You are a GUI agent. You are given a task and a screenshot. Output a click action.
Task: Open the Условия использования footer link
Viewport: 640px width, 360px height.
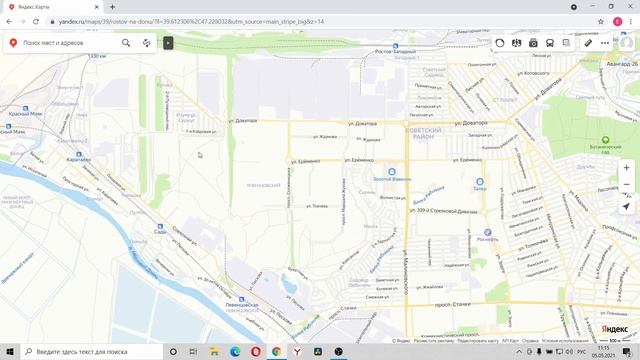tap(565, 340)
